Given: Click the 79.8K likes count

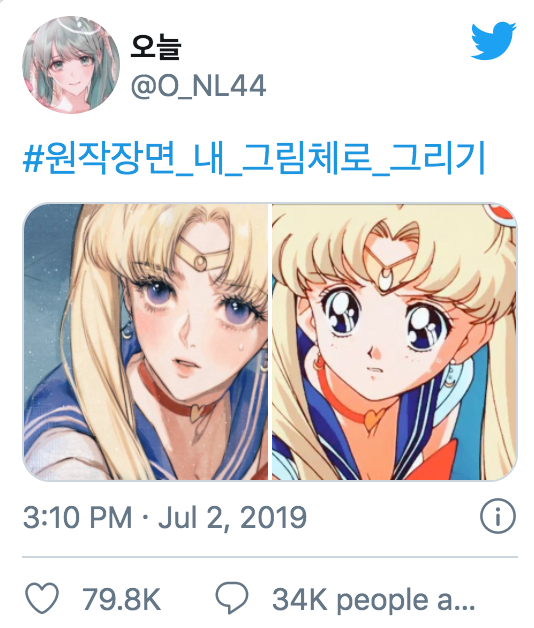Looking at the screenshot, I should (121, 600).
